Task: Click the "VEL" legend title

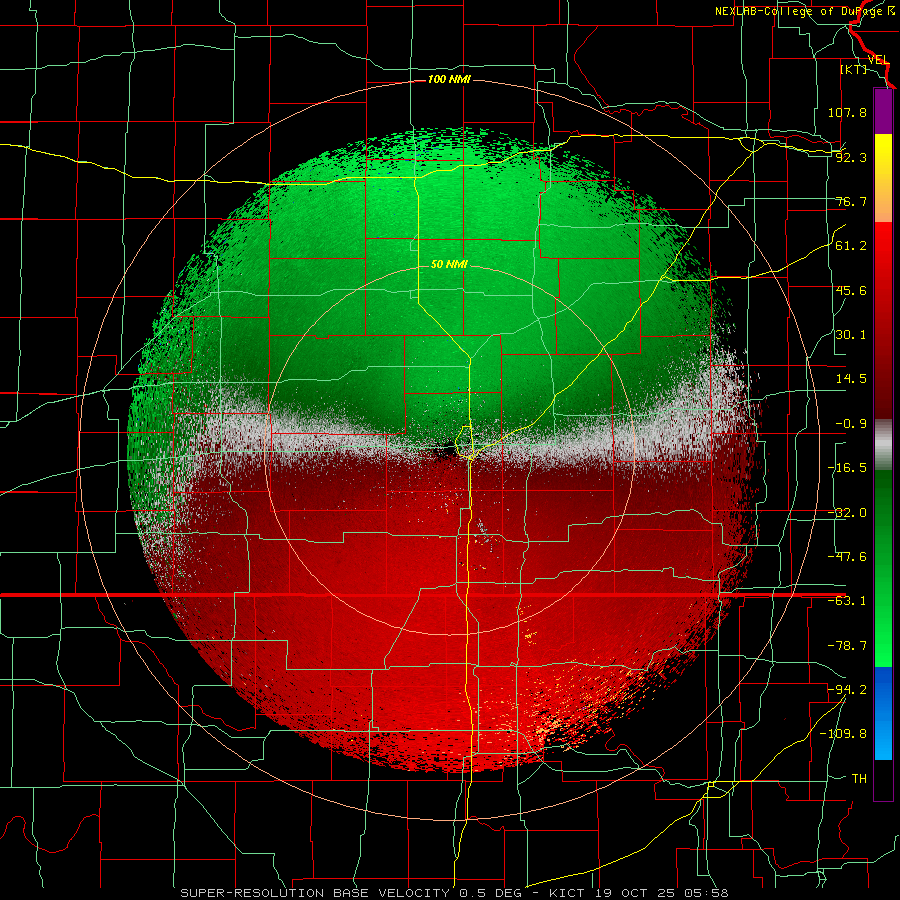Action: (878, 60)
